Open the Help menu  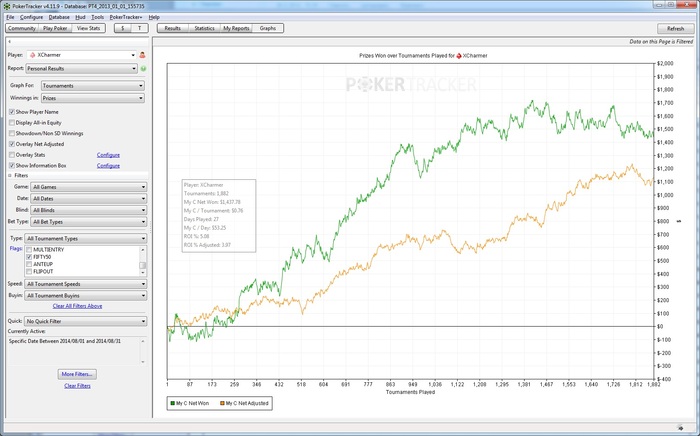coord(154,17)
